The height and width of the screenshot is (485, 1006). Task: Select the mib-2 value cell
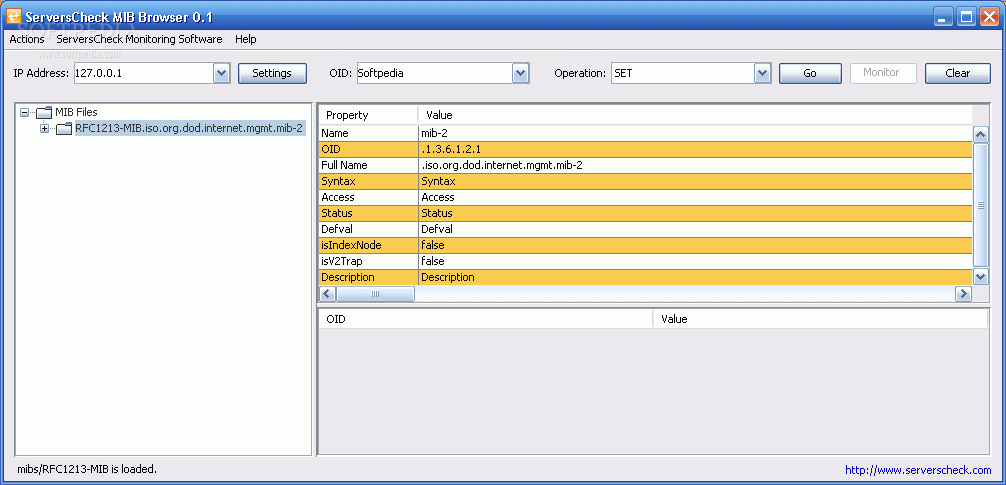695,133
